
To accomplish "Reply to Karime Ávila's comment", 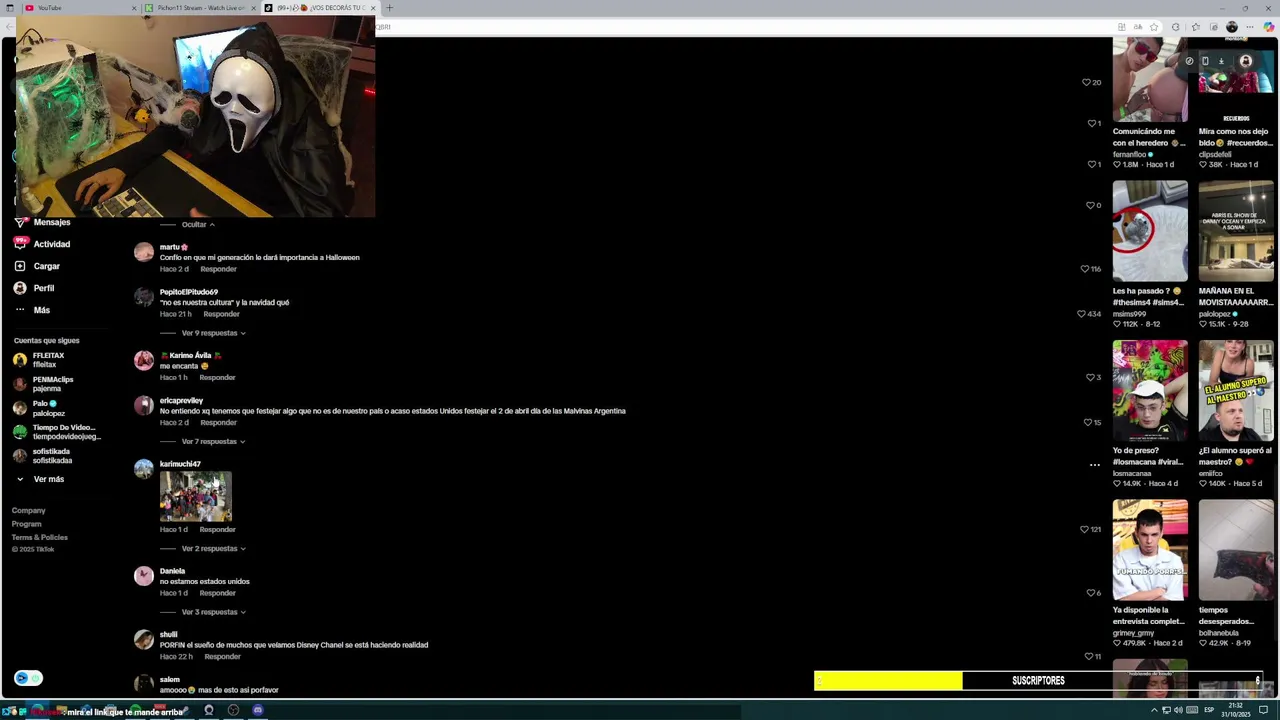I will coord(217,378).
